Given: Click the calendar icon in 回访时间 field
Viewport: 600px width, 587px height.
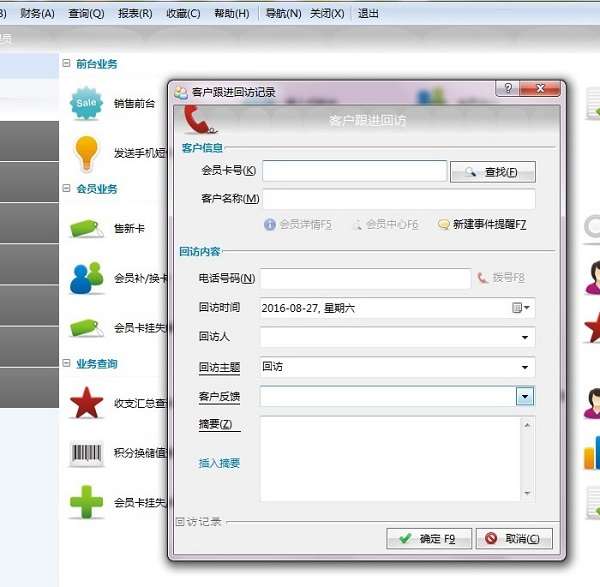Looking at the screenshot, I should 517,308.
